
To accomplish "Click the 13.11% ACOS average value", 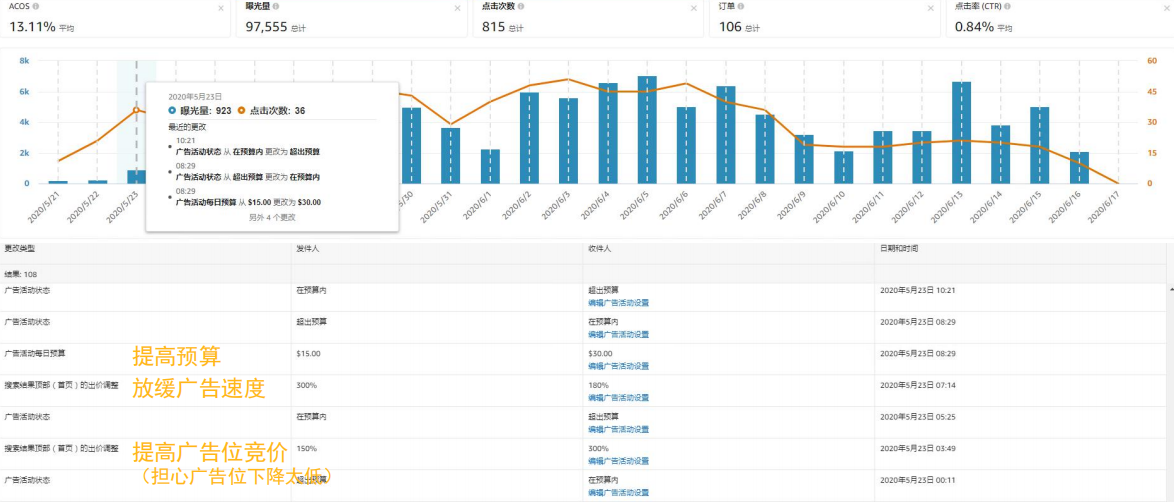I will [32, 27].
